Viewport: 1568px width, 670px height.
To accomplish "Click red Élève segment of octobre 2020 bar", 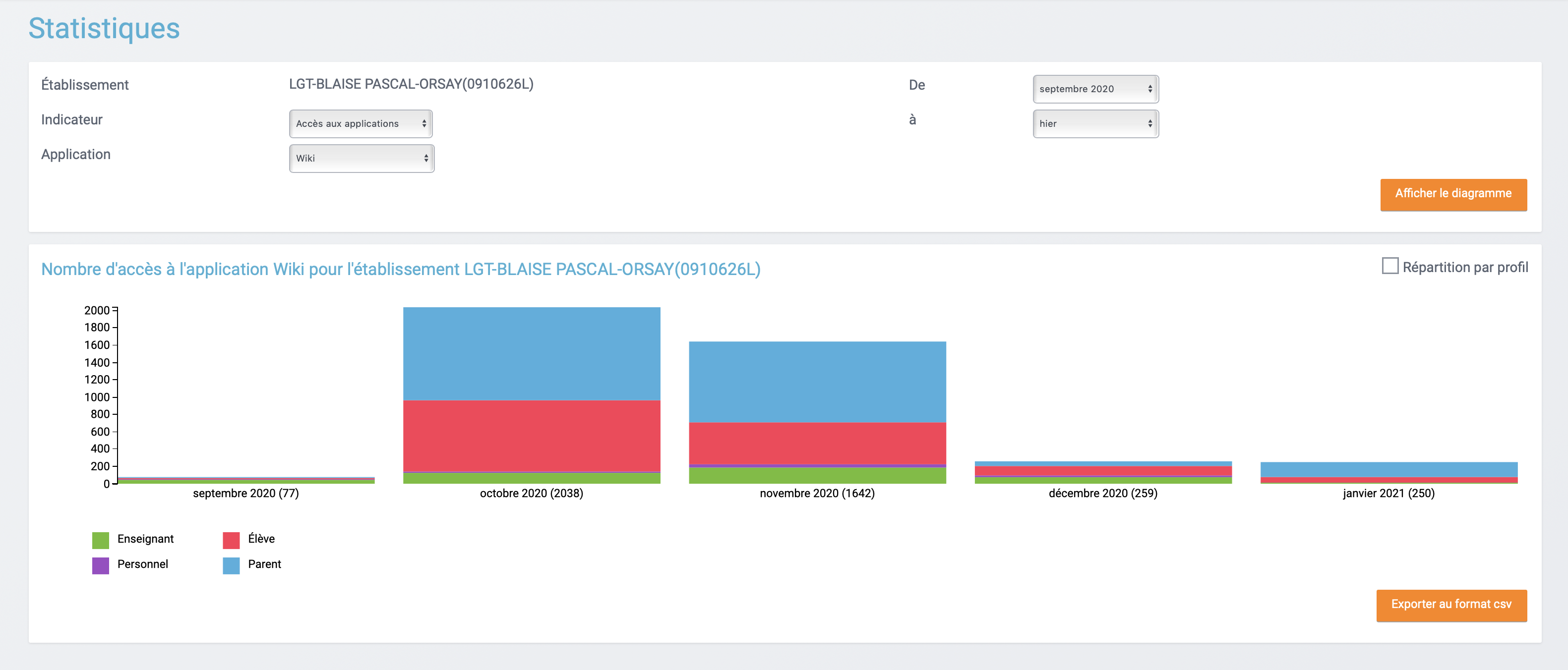I will coord(532,435).
